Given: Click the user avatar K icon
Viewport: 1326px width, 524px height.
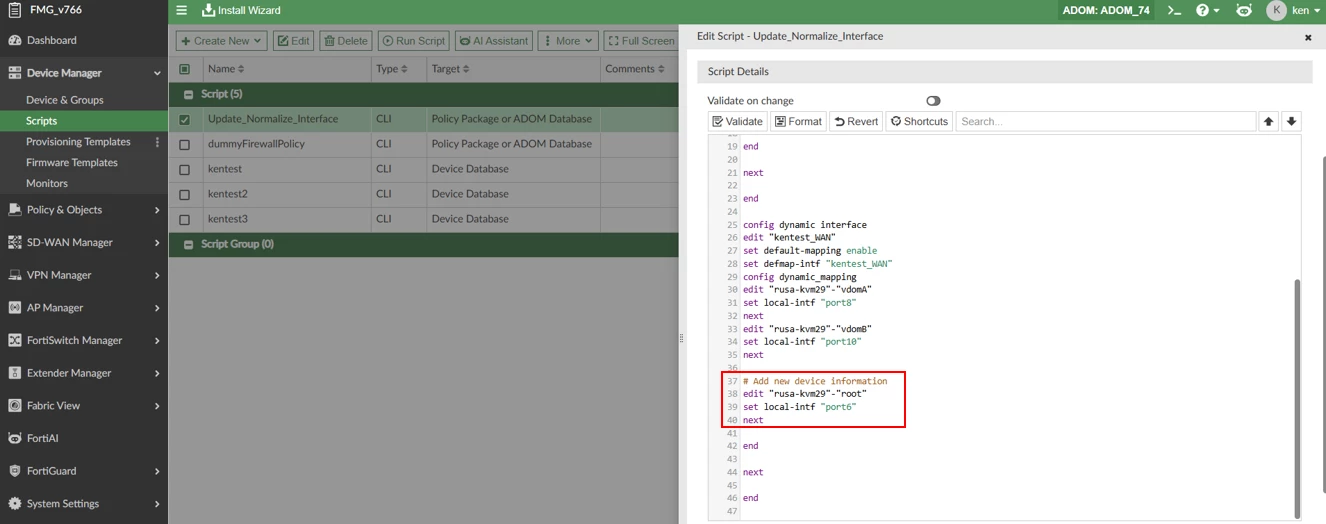Looking at the screenshot, I should [1276, 10].
